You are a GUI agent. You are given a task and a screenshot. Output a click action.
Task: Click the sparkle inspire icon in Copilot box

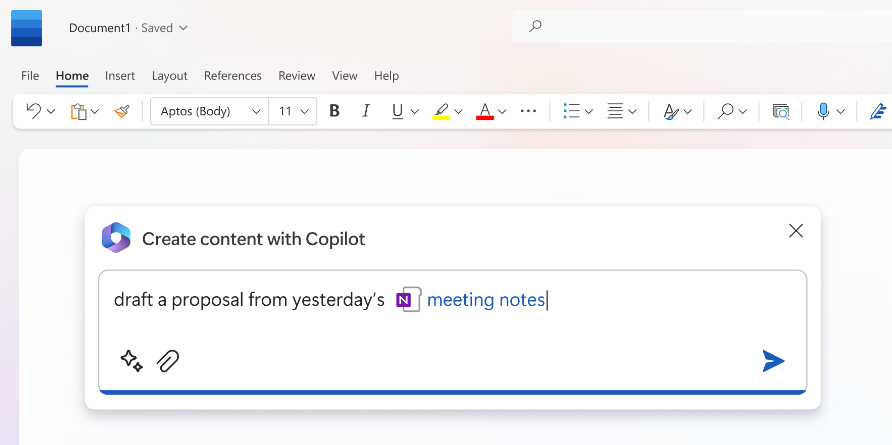tap(131, 361)
